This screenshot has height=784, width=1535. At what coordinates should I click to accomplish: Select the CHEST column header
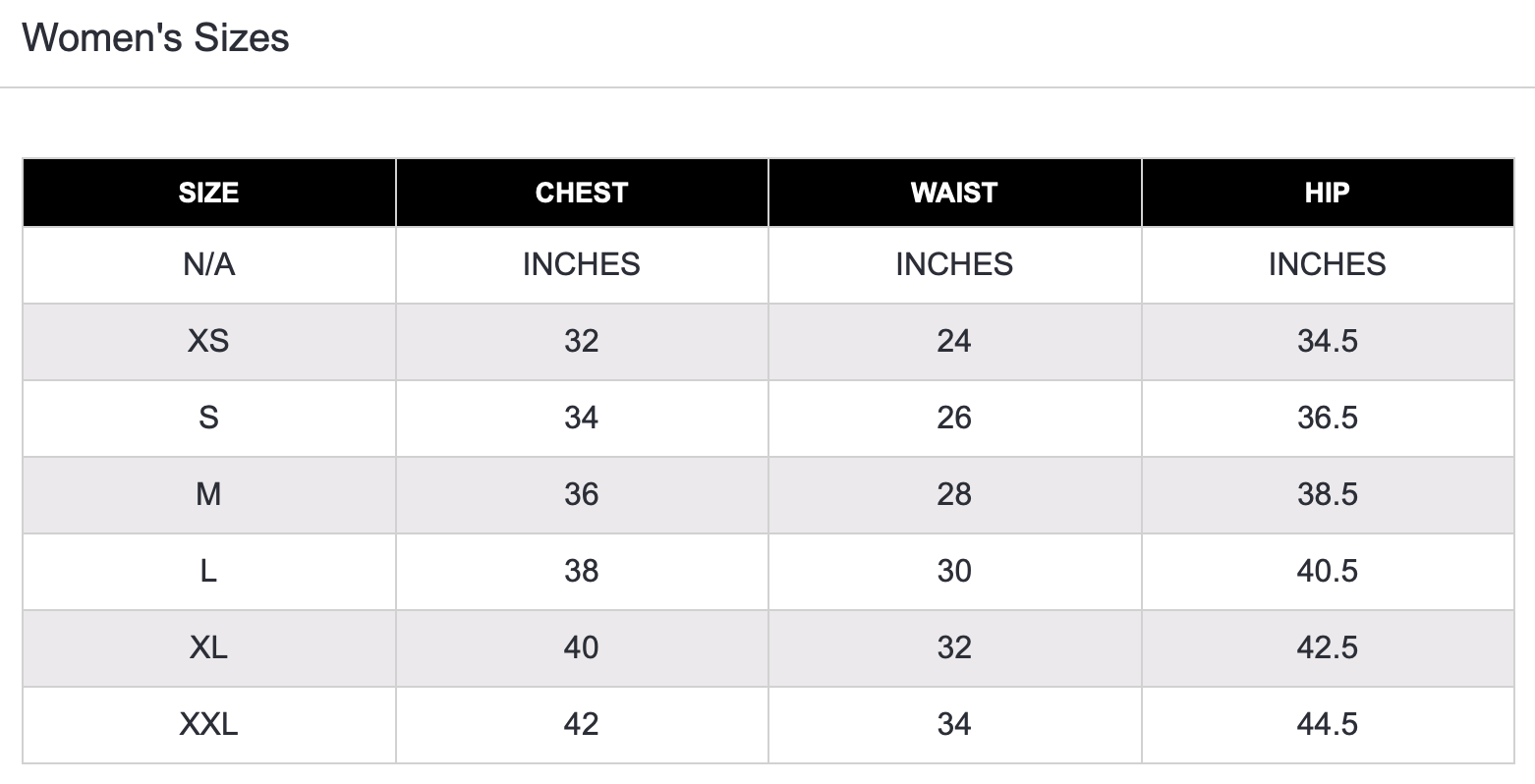[x=582, y=193]
